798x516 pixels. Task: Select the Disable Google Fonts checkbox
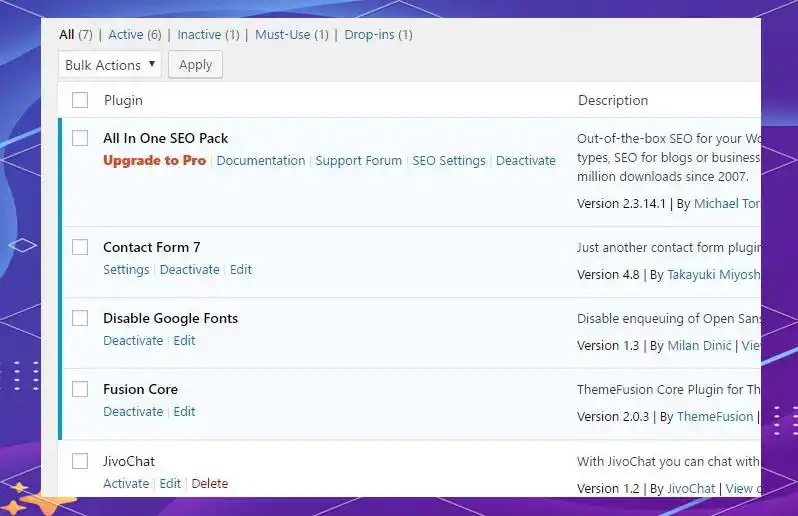[x=80, y=318]
